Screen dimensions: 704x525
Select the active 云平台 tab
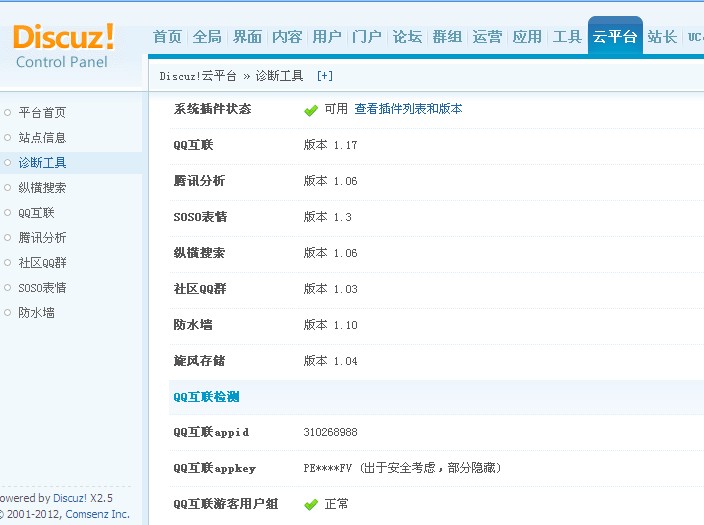click(615, 36)
